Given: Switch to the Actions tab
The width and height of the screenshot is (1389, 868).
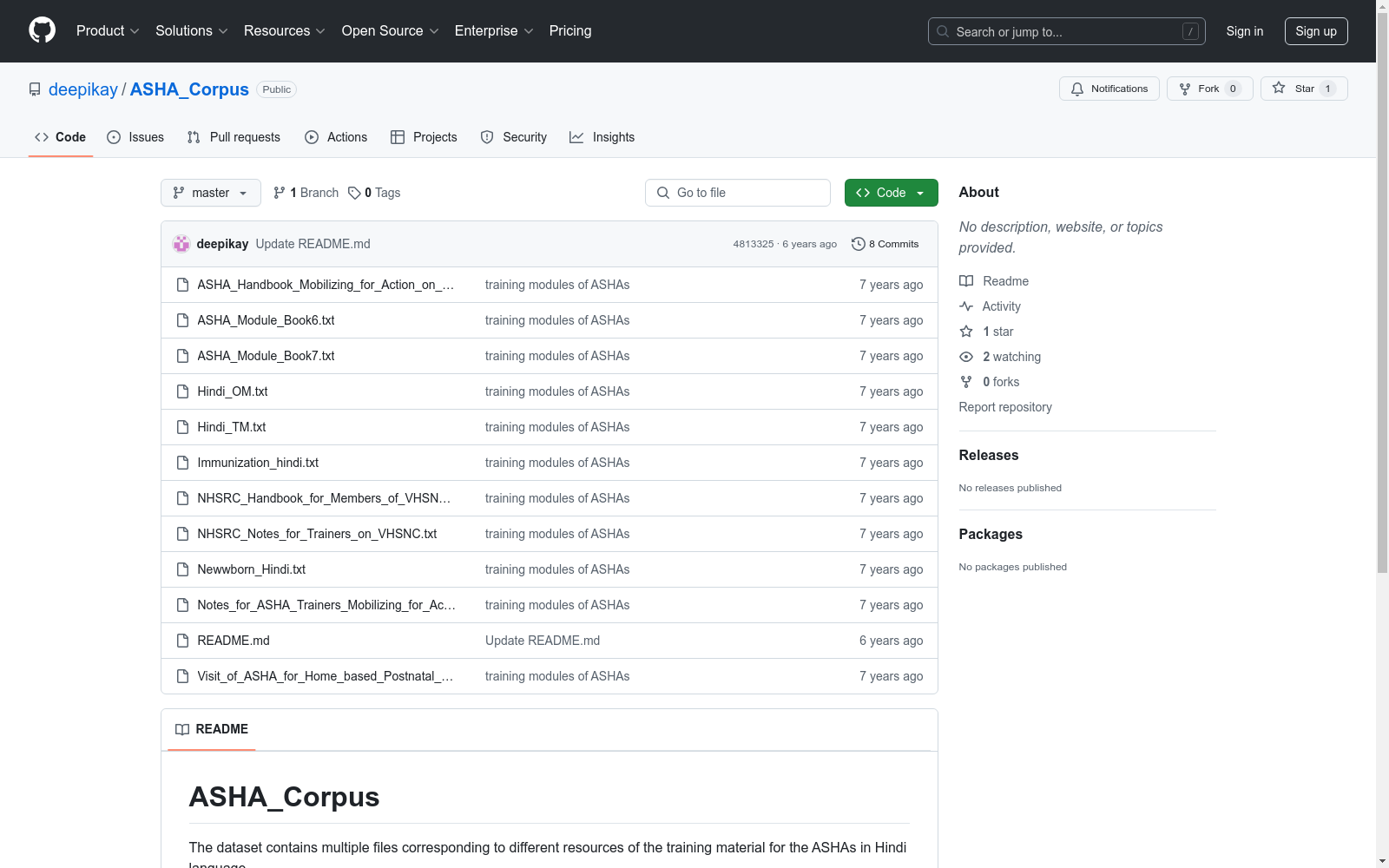Looking at the screenshot, I should (336, 137).
